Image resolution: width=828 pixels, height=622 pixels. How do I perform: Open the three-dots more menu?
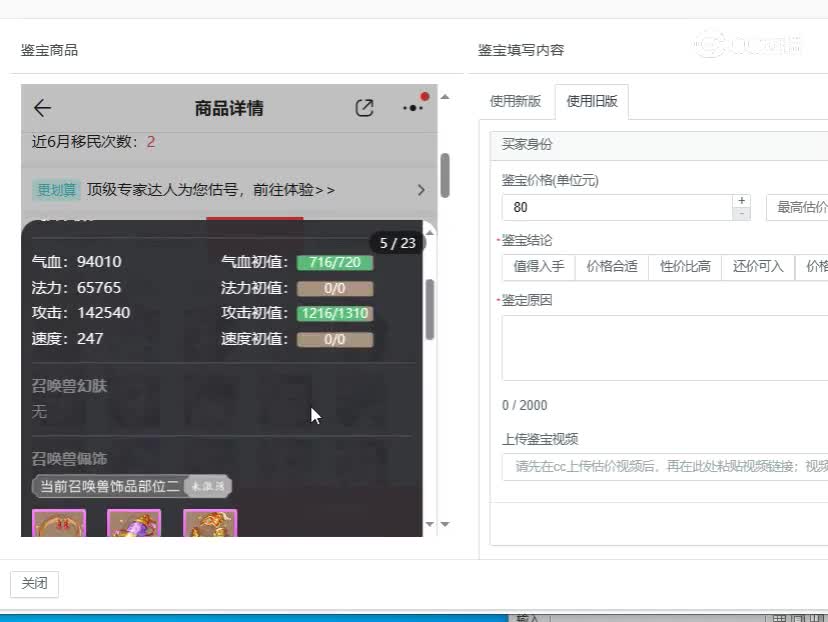pos(413,108)
